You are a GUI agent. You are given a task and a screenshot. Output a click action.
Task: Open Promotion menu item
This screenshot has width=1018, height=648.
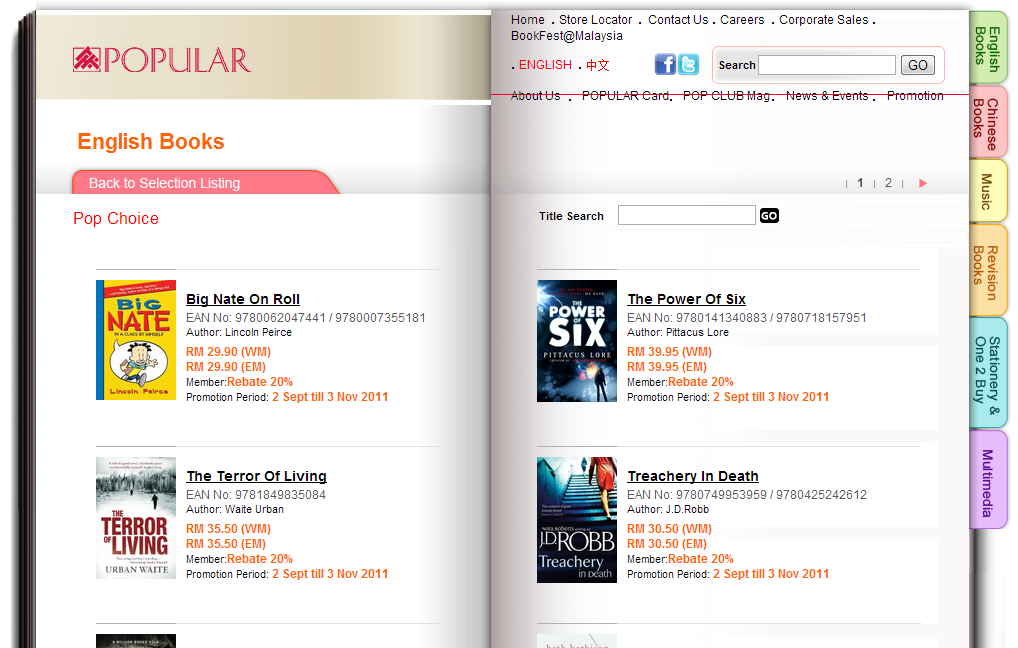coord(915,95)
